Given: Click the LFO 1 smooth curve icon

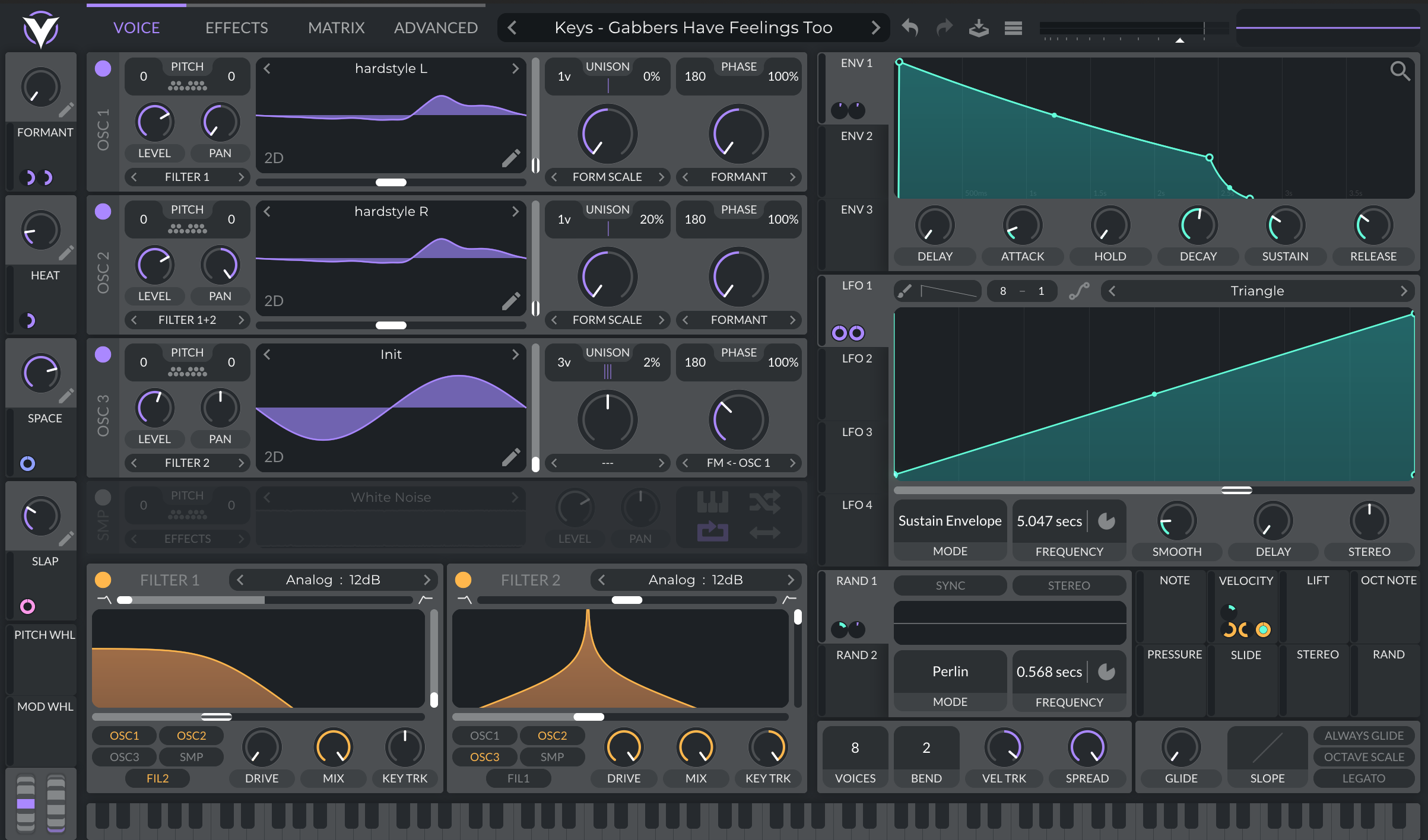Looking at the screenshot, I should pos(1079,291).
